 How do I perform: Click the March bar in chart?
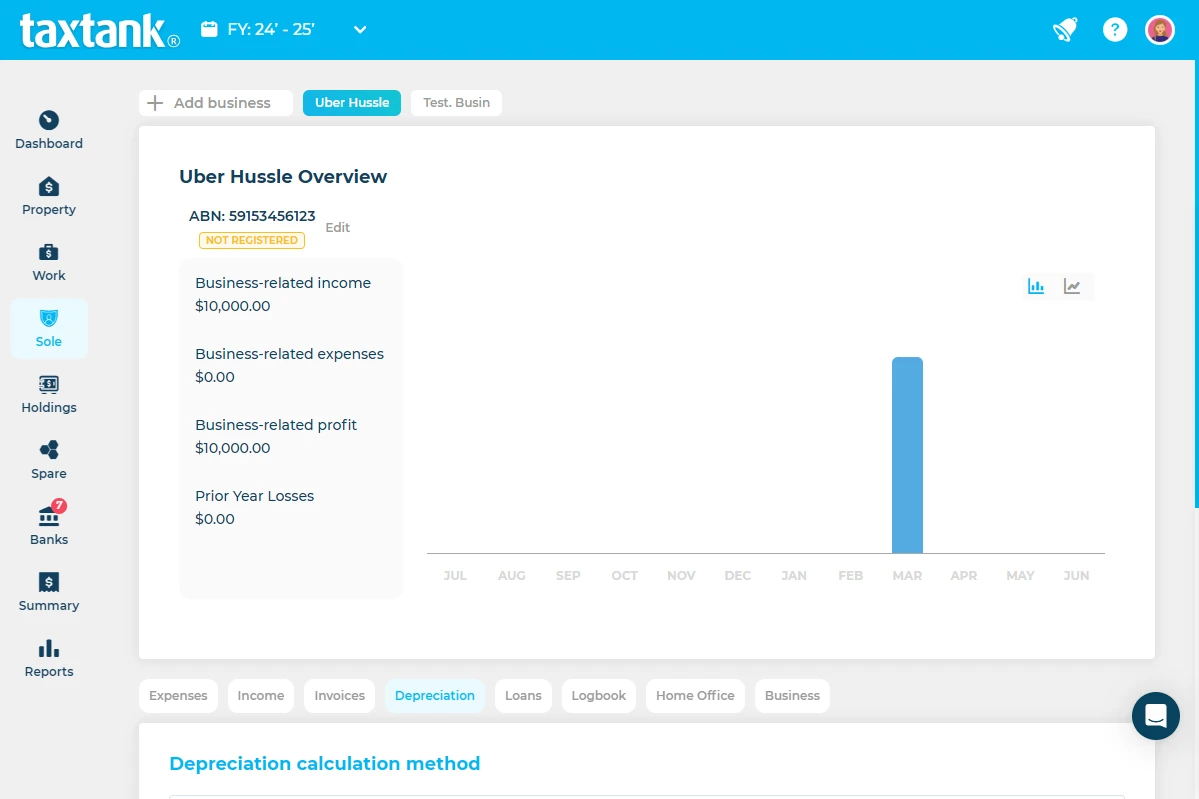[x=907, y=455]
